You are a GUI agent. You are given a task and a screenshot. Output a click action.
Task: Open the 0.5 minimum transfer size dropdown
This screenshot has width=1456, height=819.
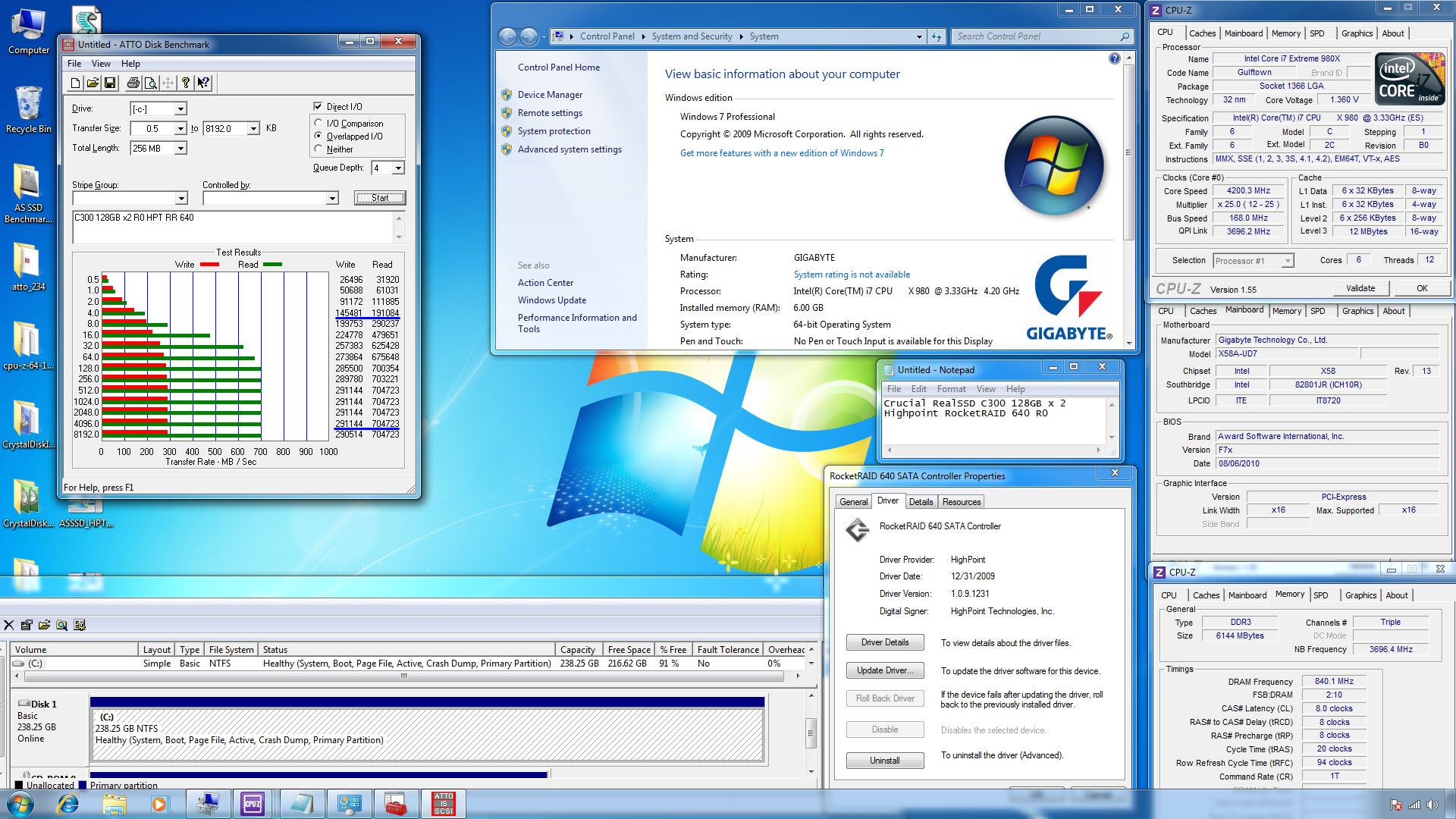pyautogui.click(x=180, y=129)
